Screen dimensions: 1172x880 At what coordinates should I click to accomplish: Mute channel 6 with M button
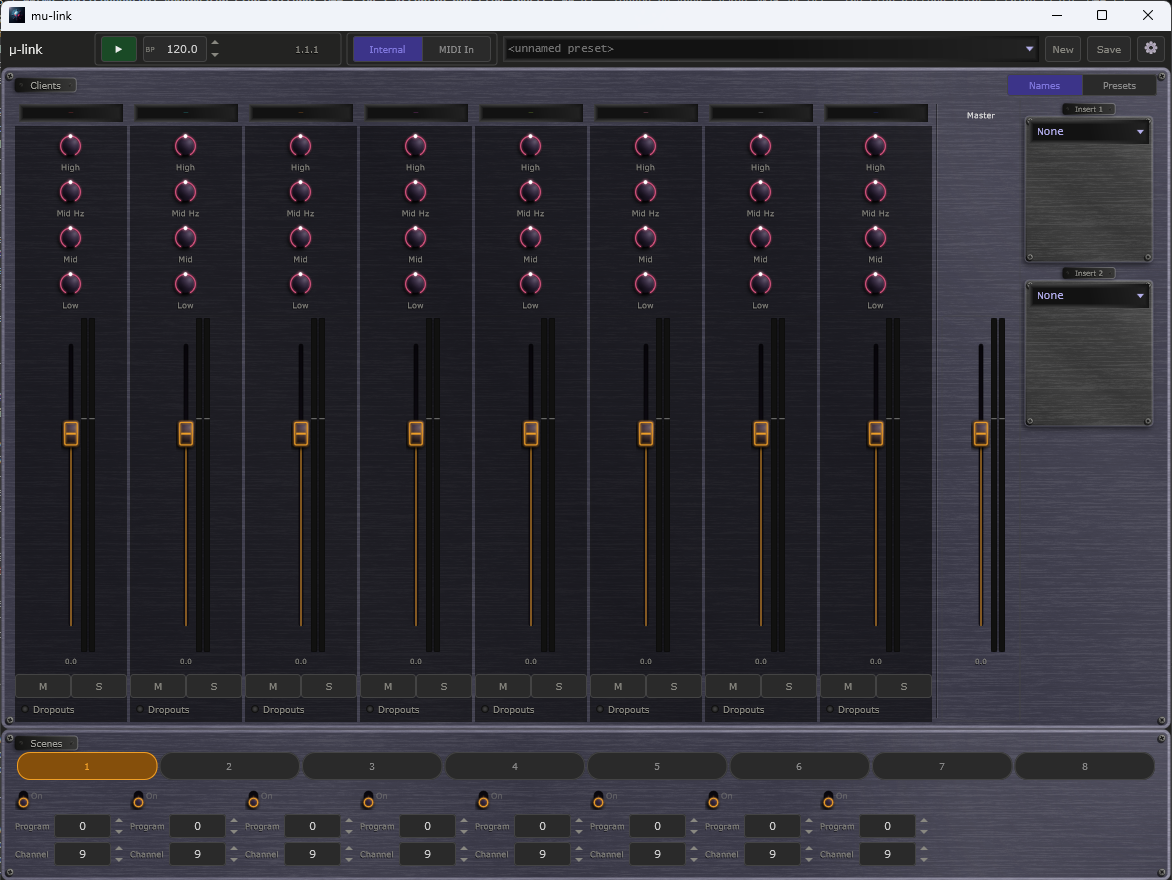click(x=618, y=686)
